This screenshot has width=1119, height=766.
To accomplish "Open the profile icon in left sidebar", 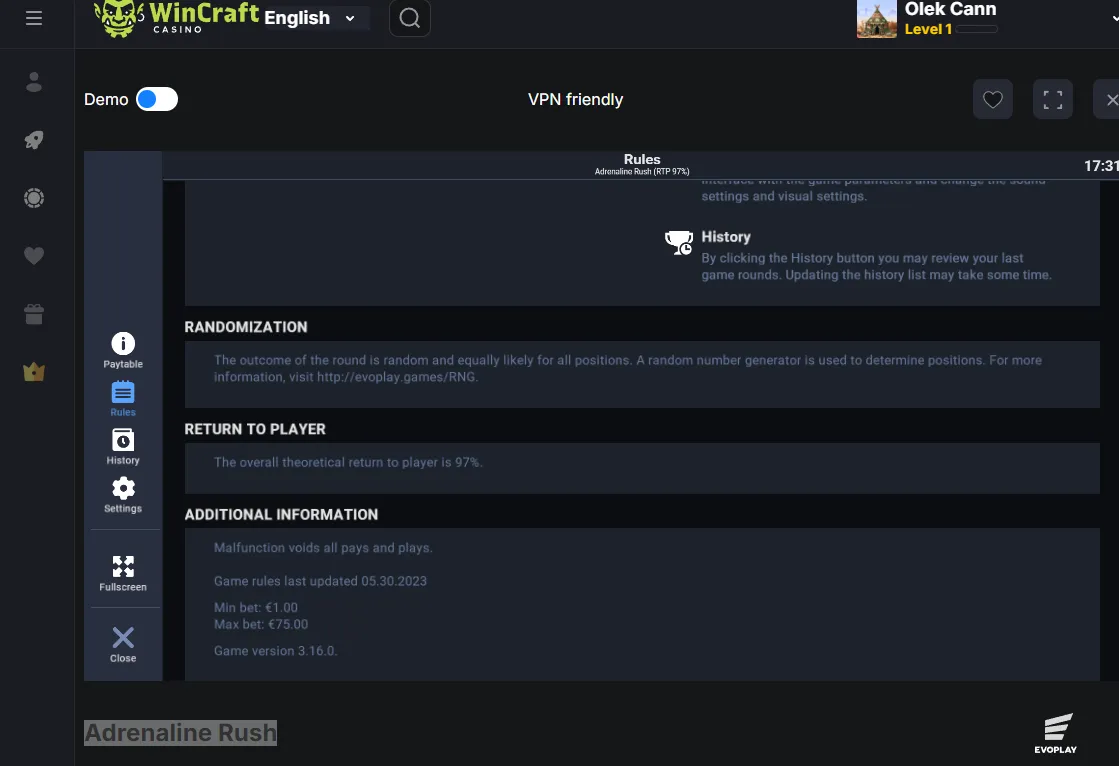I will point(34,82).
